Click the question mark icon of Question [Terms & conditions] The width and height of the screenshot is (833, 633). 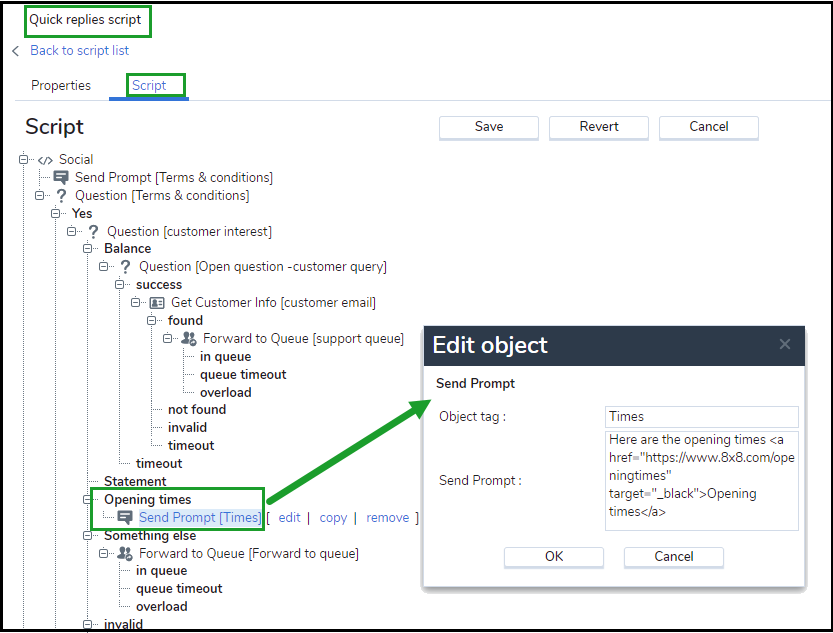(61, 196)
